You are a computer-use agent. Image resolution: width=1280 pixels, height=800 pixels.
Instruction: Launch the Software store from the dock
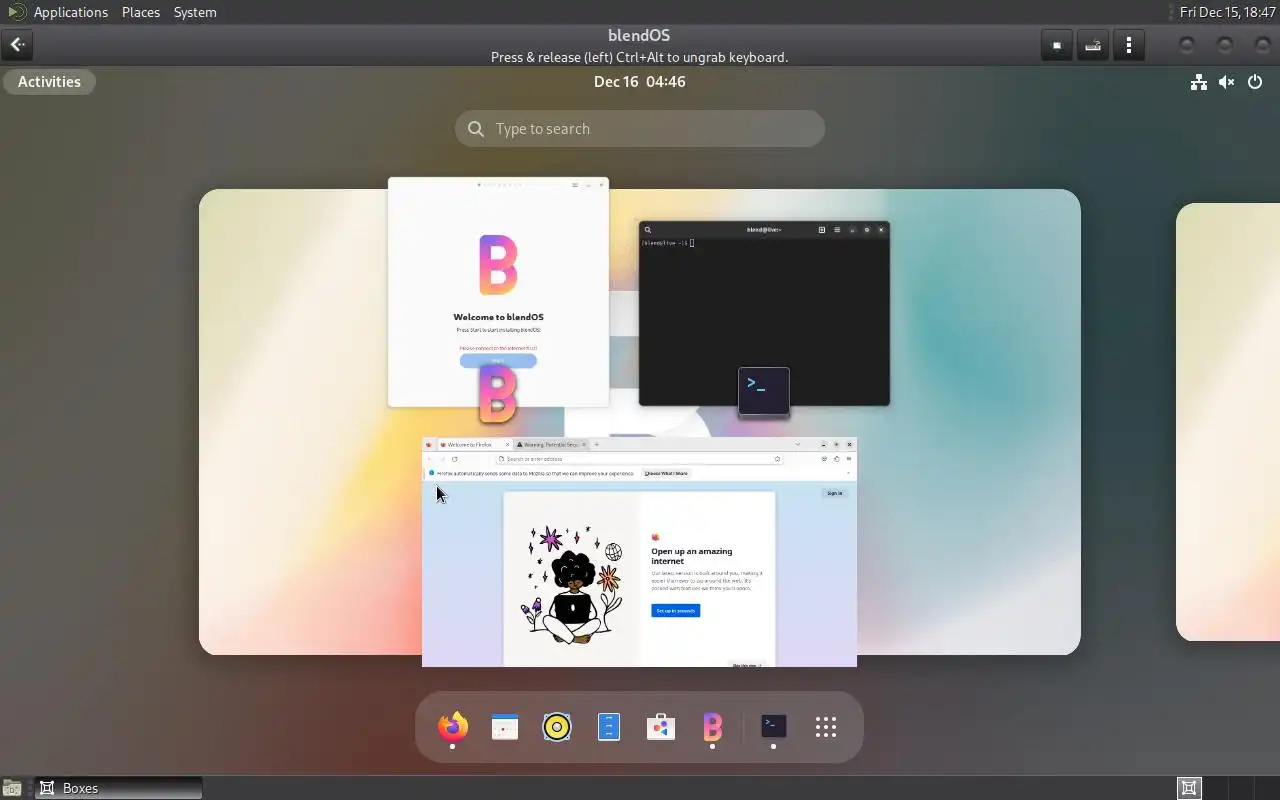click(x=661, y=727)
